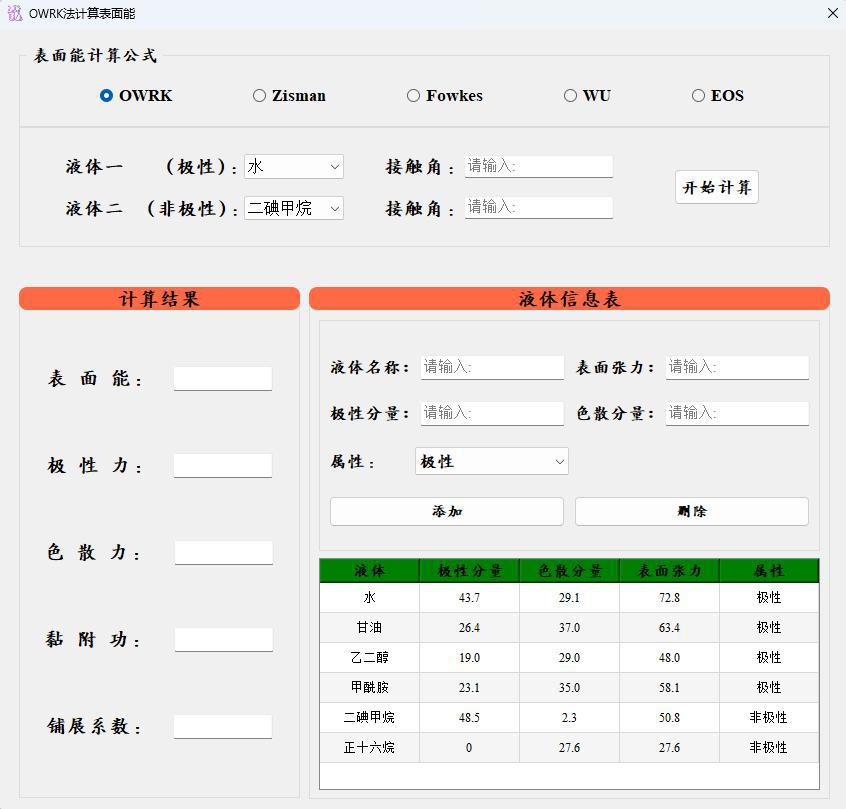The height and width of the screenshot is (809, 846).
Task: Click the 表面张力 table column header
Action: tap(669, 571)
